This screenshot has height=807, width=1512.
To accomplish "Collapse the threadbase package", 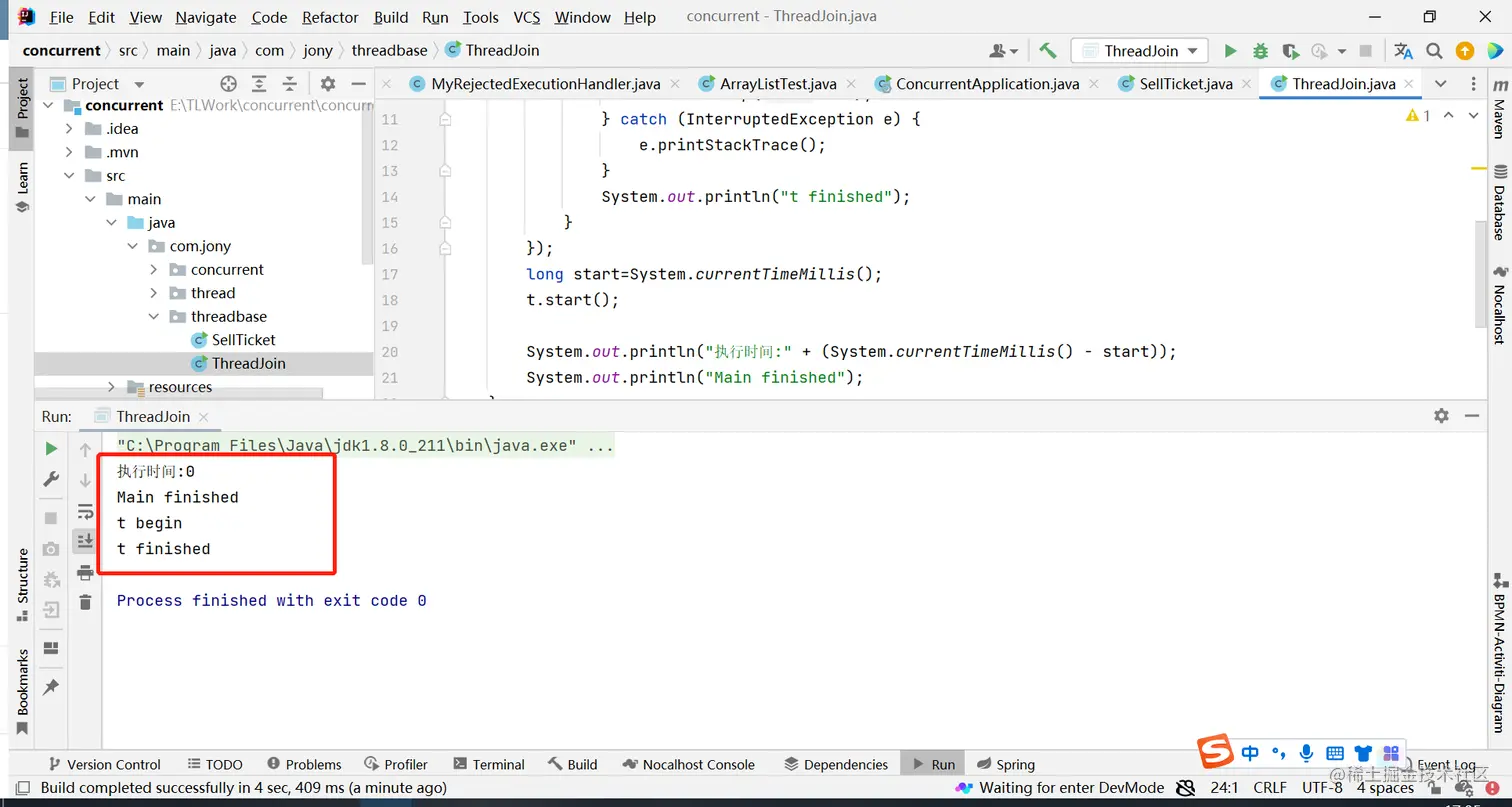I will pos(153,317).
